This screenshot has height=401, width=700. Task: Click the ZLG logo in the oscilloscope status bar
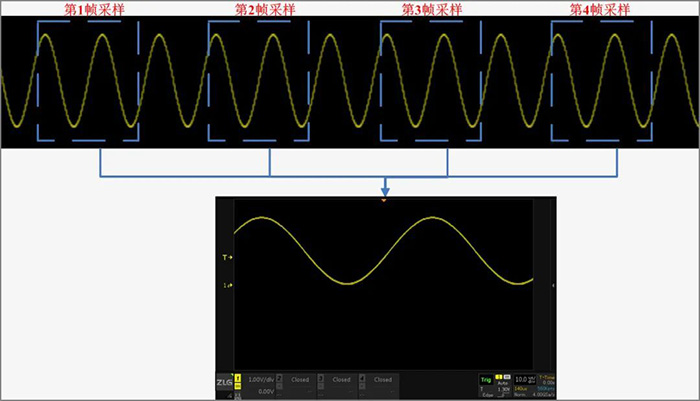(x=225, y=382)
